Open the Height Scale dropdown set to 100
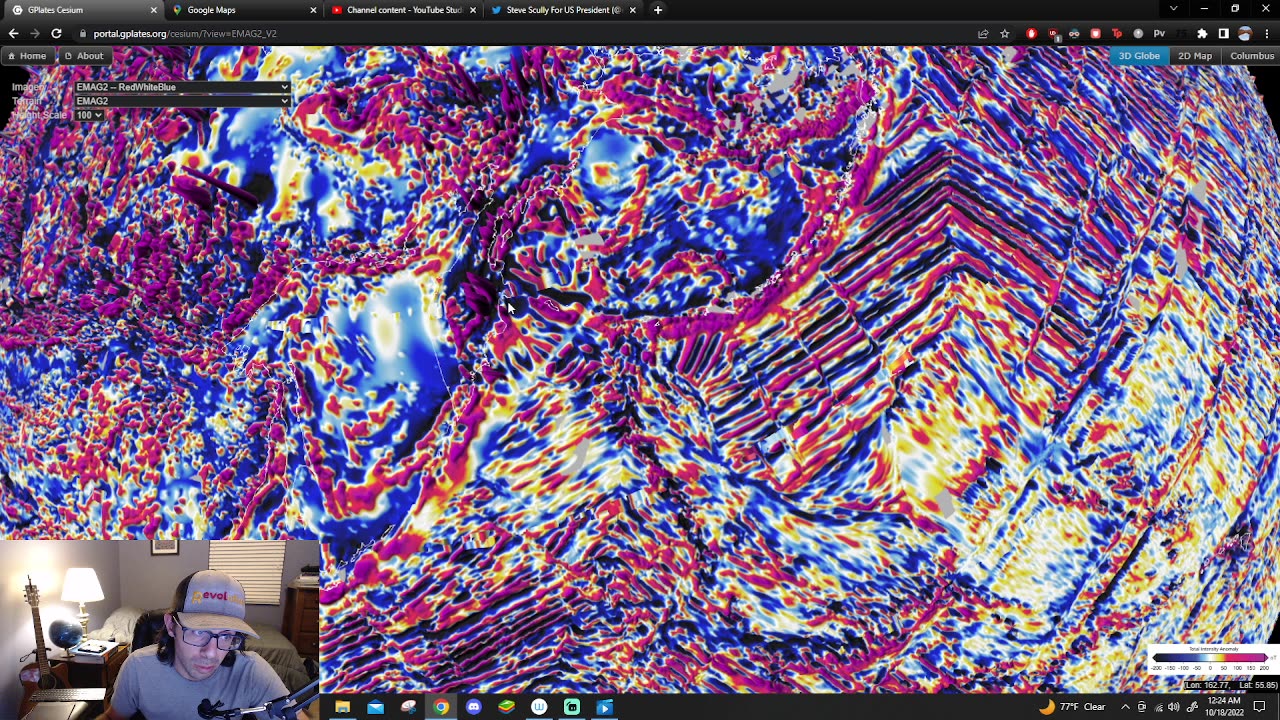This screenshot has height=720, width=1280. (89, 115)
